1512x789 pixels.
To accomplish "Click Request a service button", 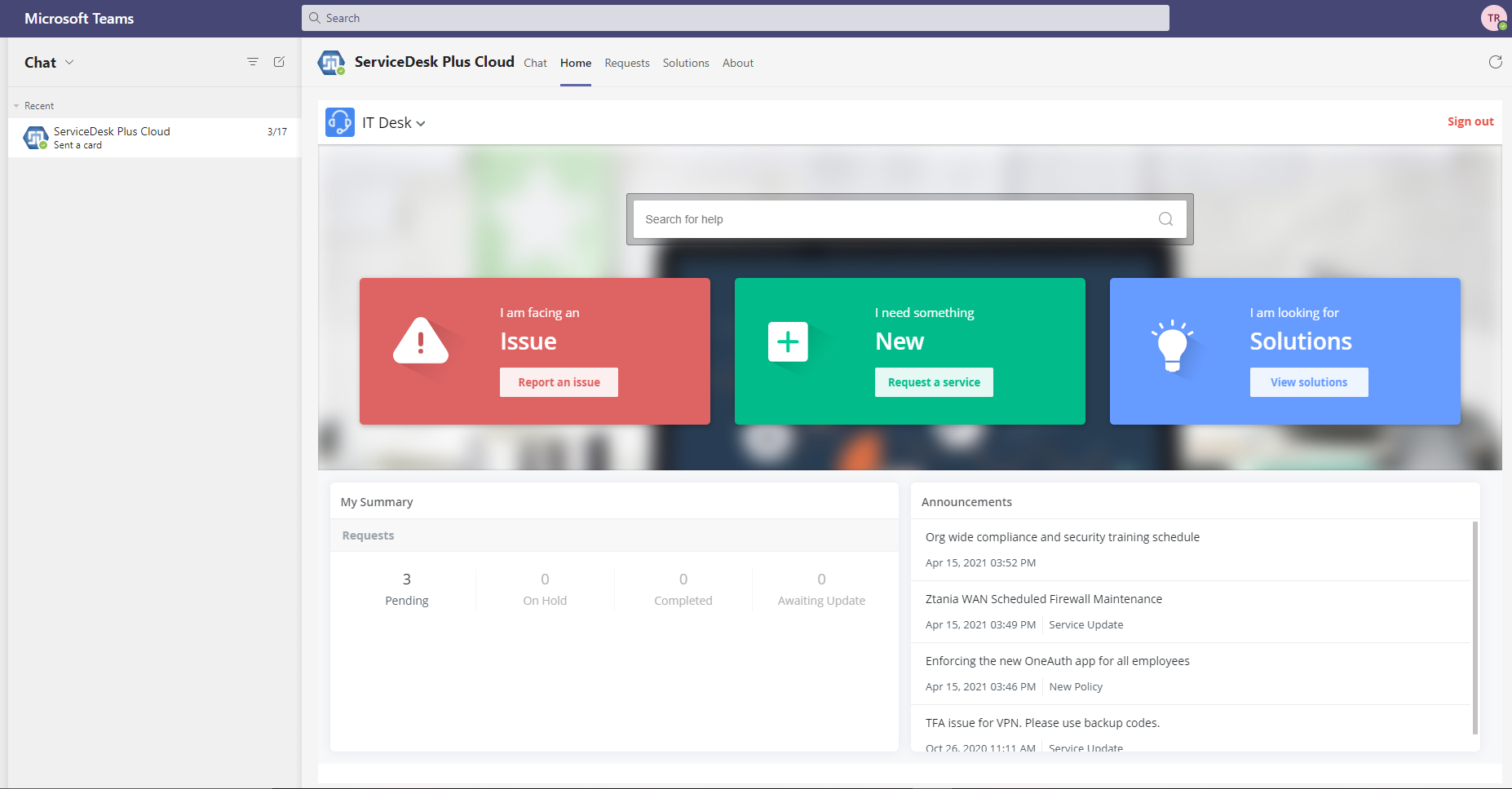I will 934,382.
